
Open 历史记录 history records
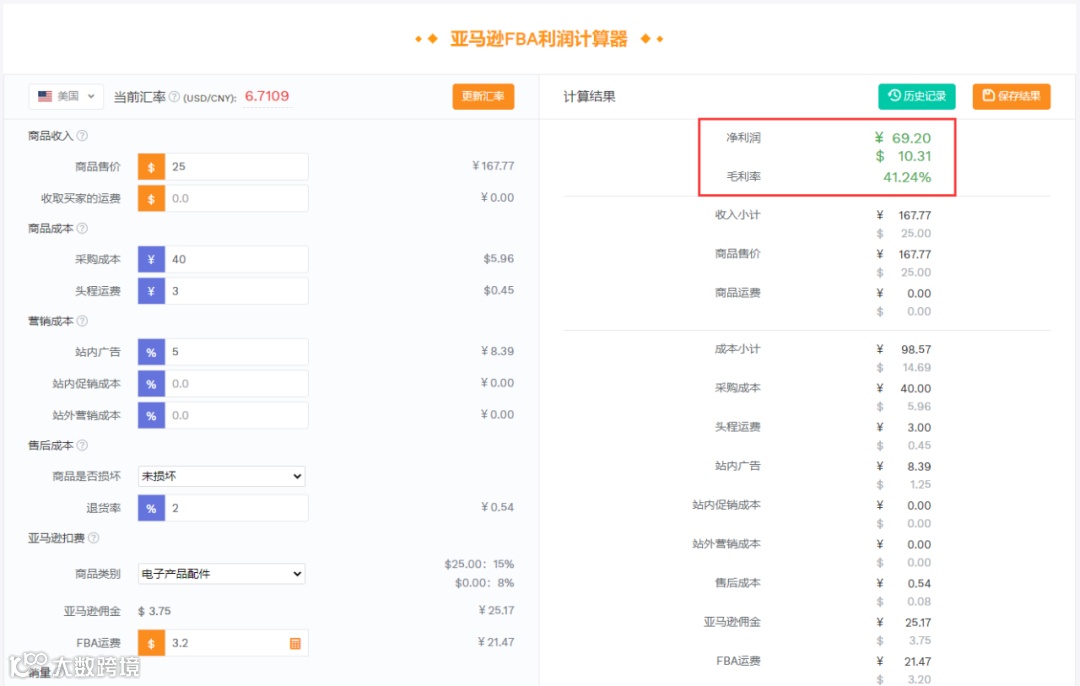click(916, 96)
